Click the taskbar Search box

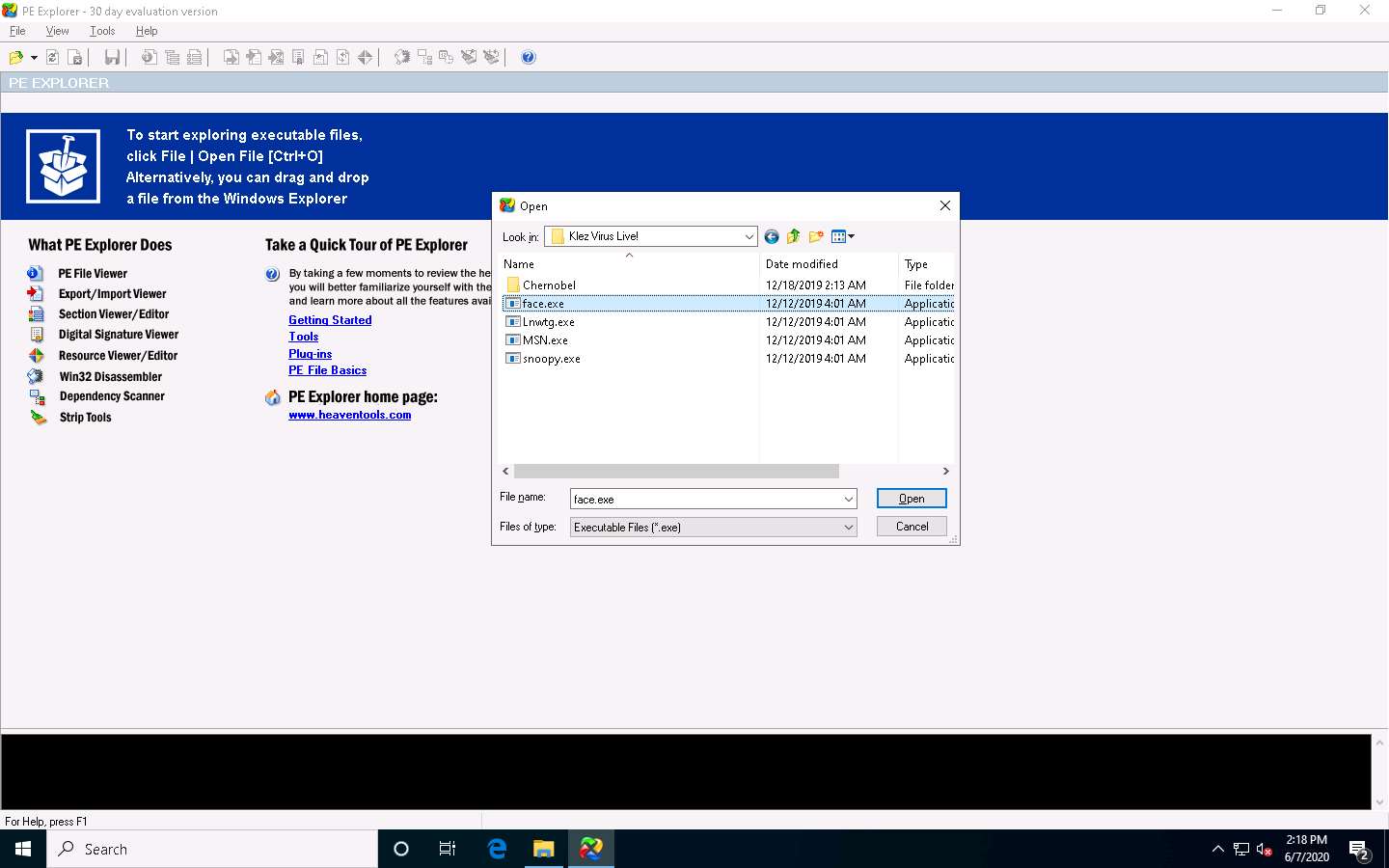tap(212, 849)
